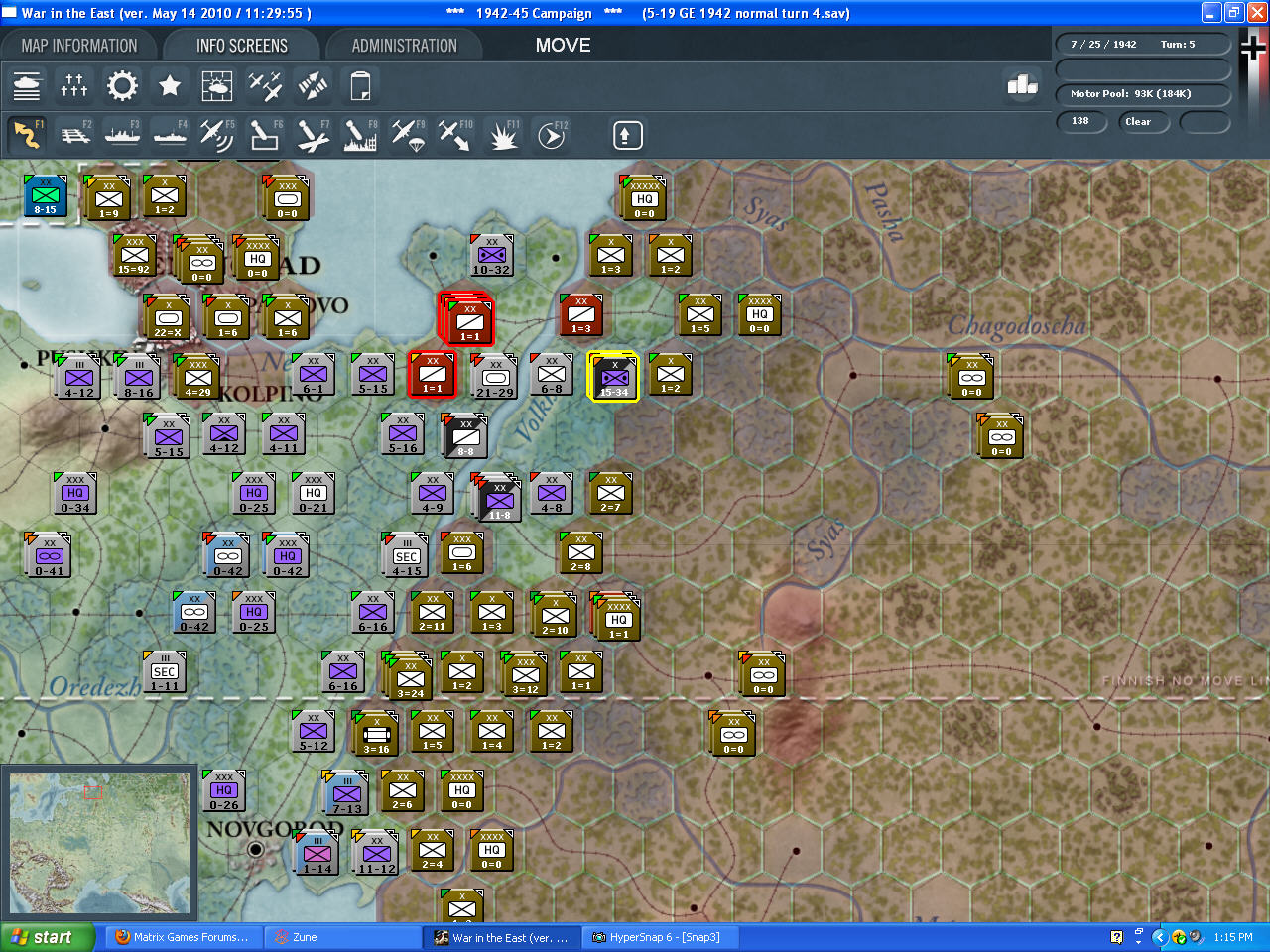Select the F10 air transfer icon

[454, 135]
